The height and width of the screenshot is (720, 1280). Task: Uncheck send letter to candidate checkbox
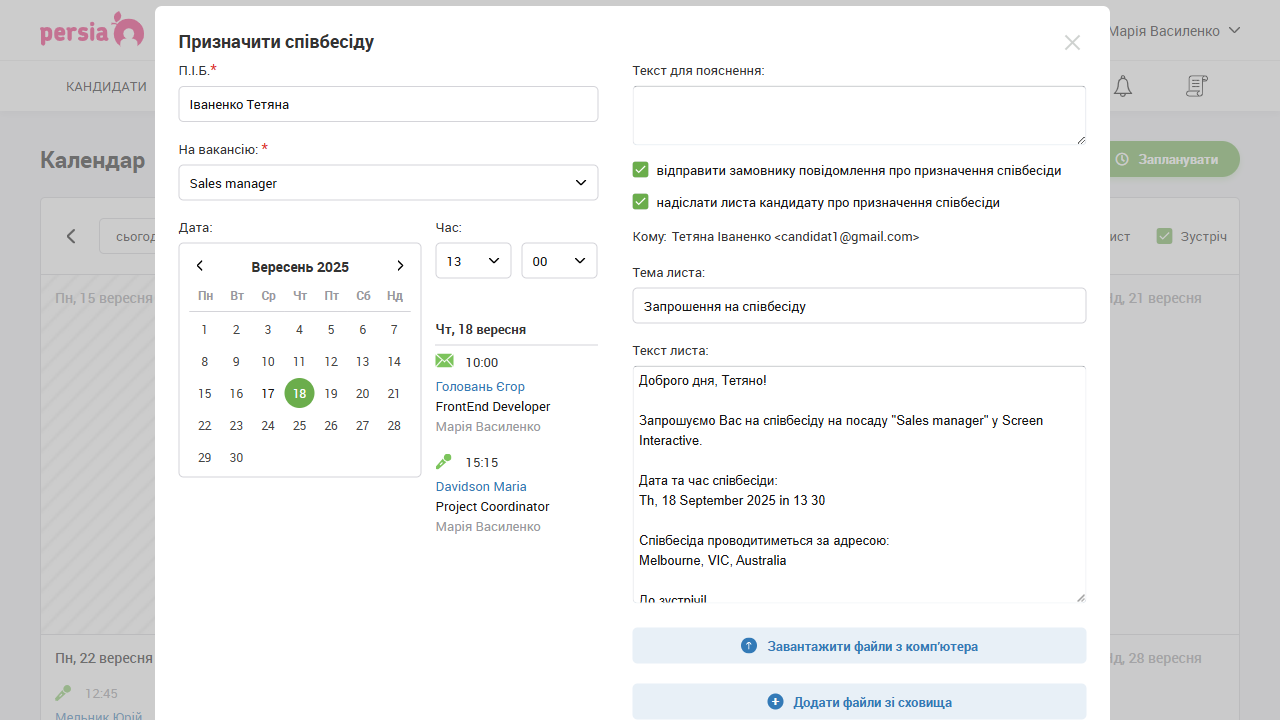click(x=641, y=202)
